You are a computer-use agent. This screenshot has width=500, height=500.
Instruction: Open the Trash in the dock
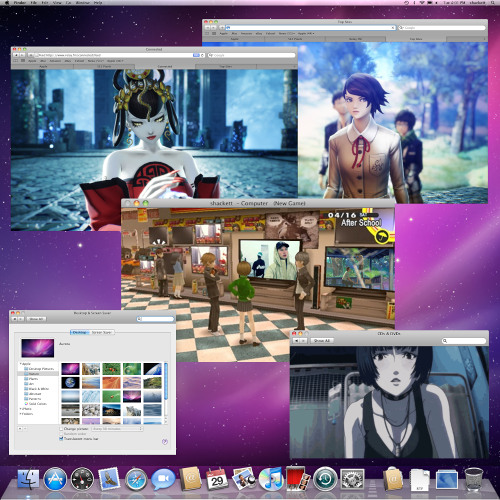click(x=474, y=479)
